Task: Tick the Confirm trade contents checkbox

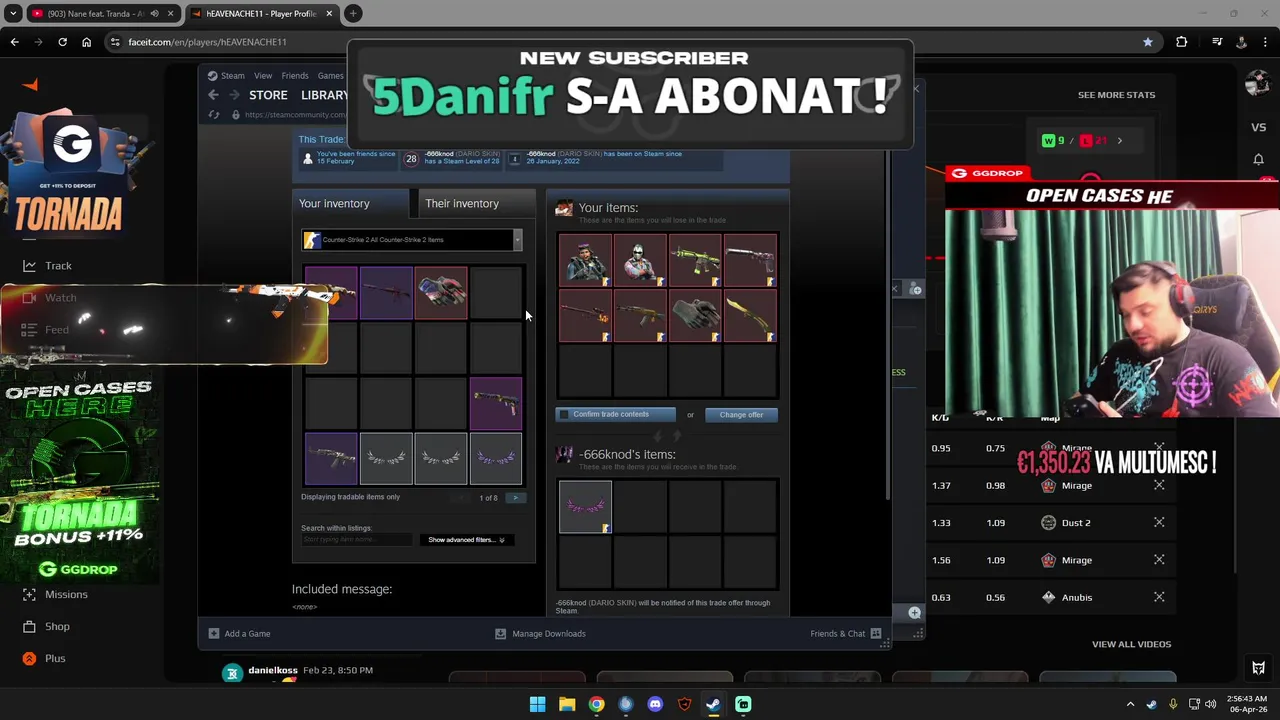Action: 564,414
